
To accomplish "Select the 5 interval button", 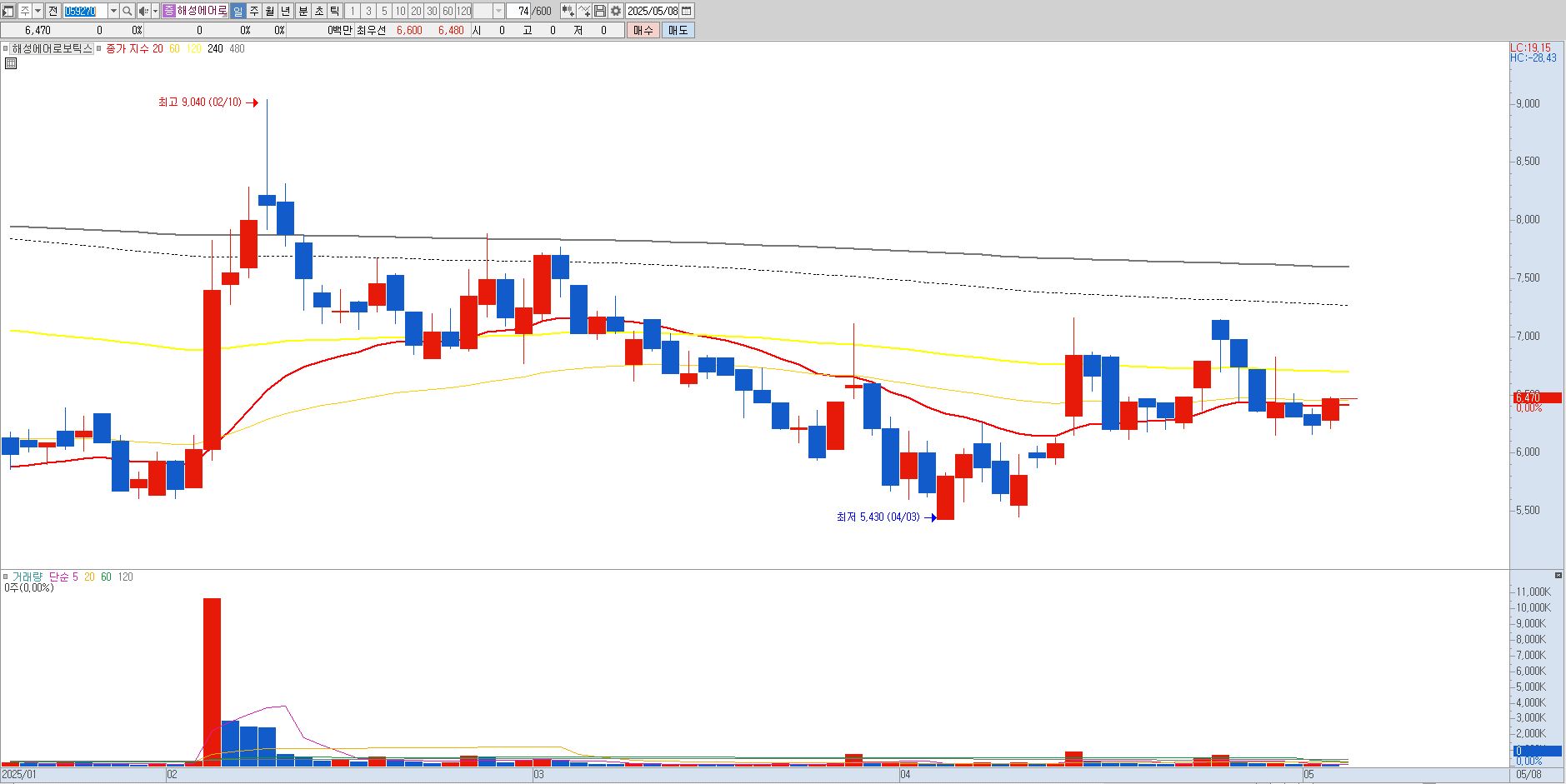I will tap(384, 11).
